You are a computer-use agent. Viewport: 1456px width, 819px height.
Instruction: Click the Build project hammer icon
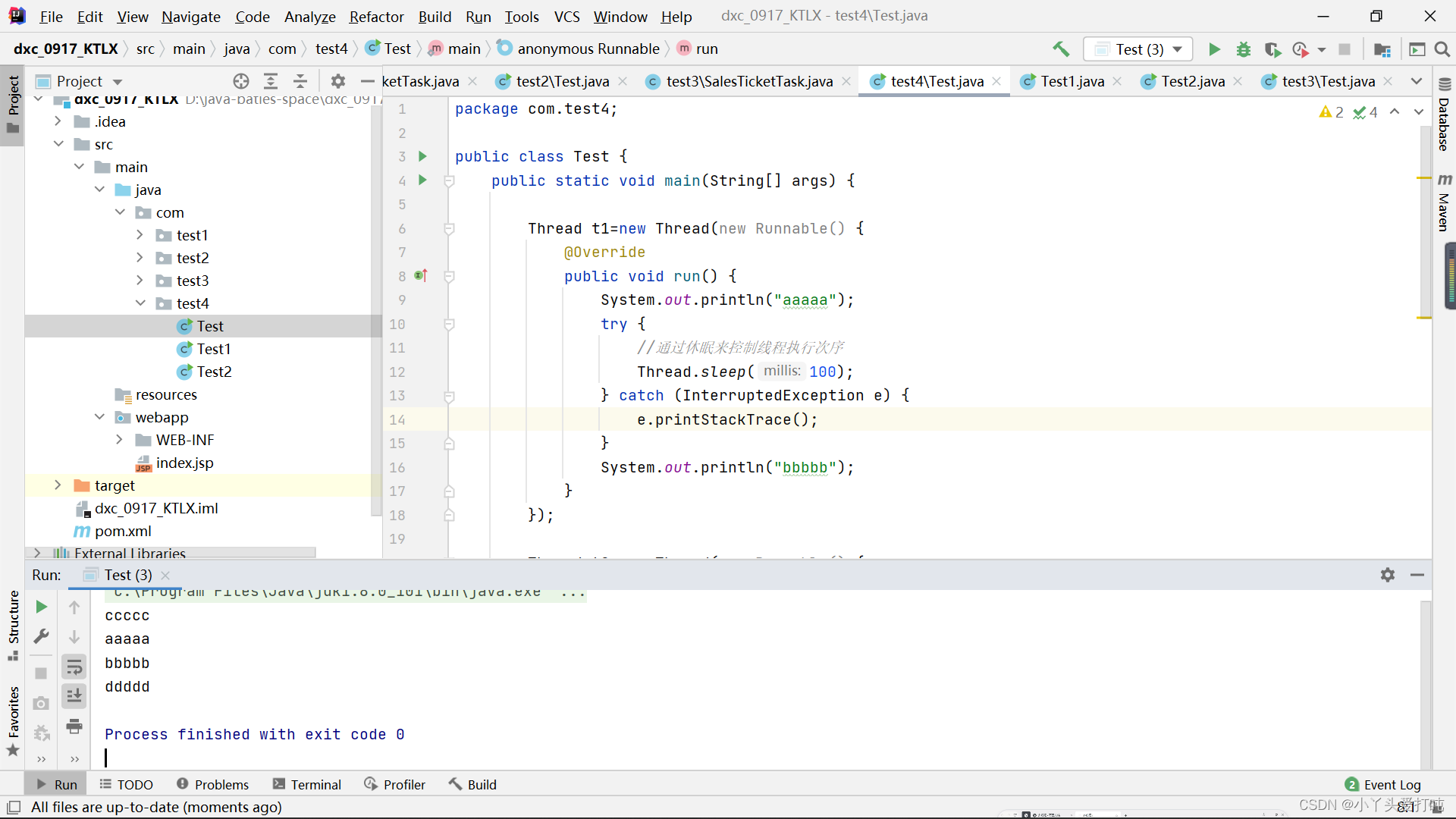(1061, 49)
